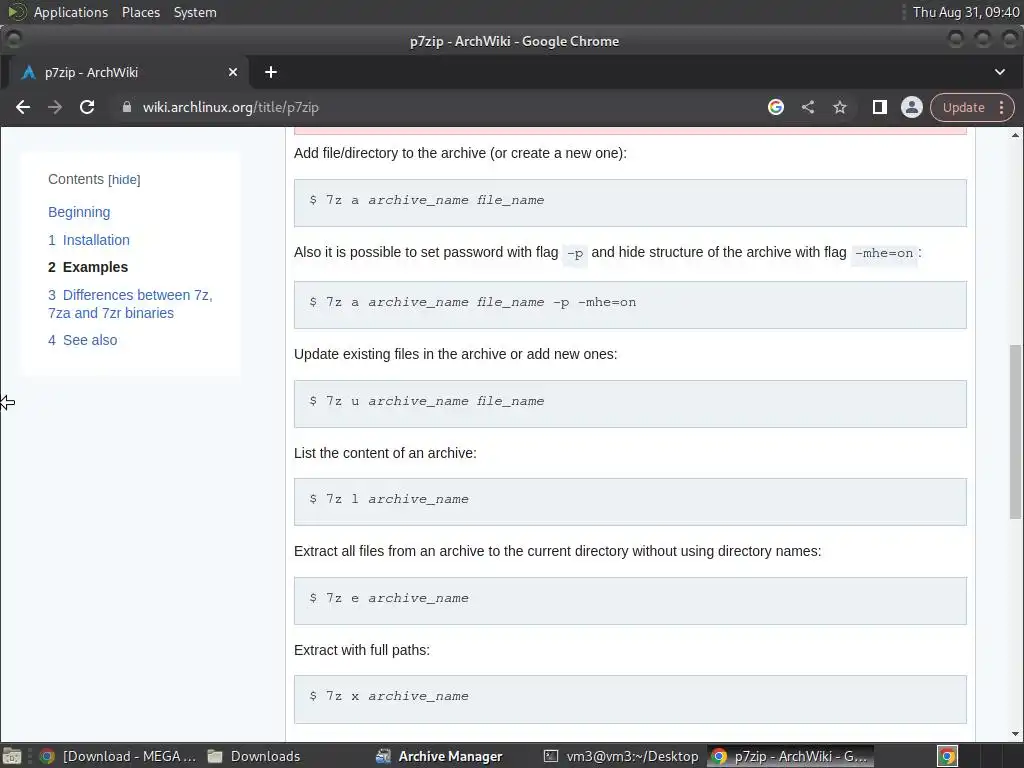
Task: Click the scrollbar up arrow
Action: [x=1015, y=135]
